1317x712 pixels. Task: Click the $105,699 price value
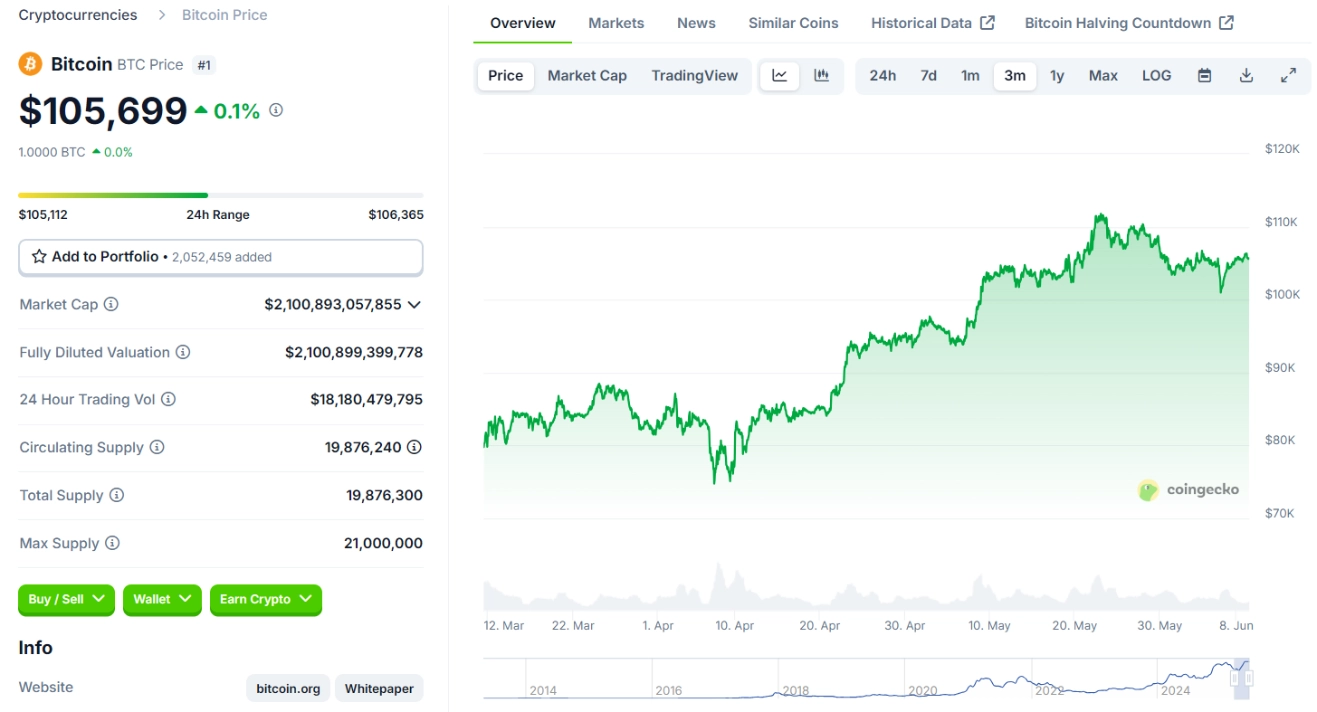pyautogui.click(x=103, y=111)
